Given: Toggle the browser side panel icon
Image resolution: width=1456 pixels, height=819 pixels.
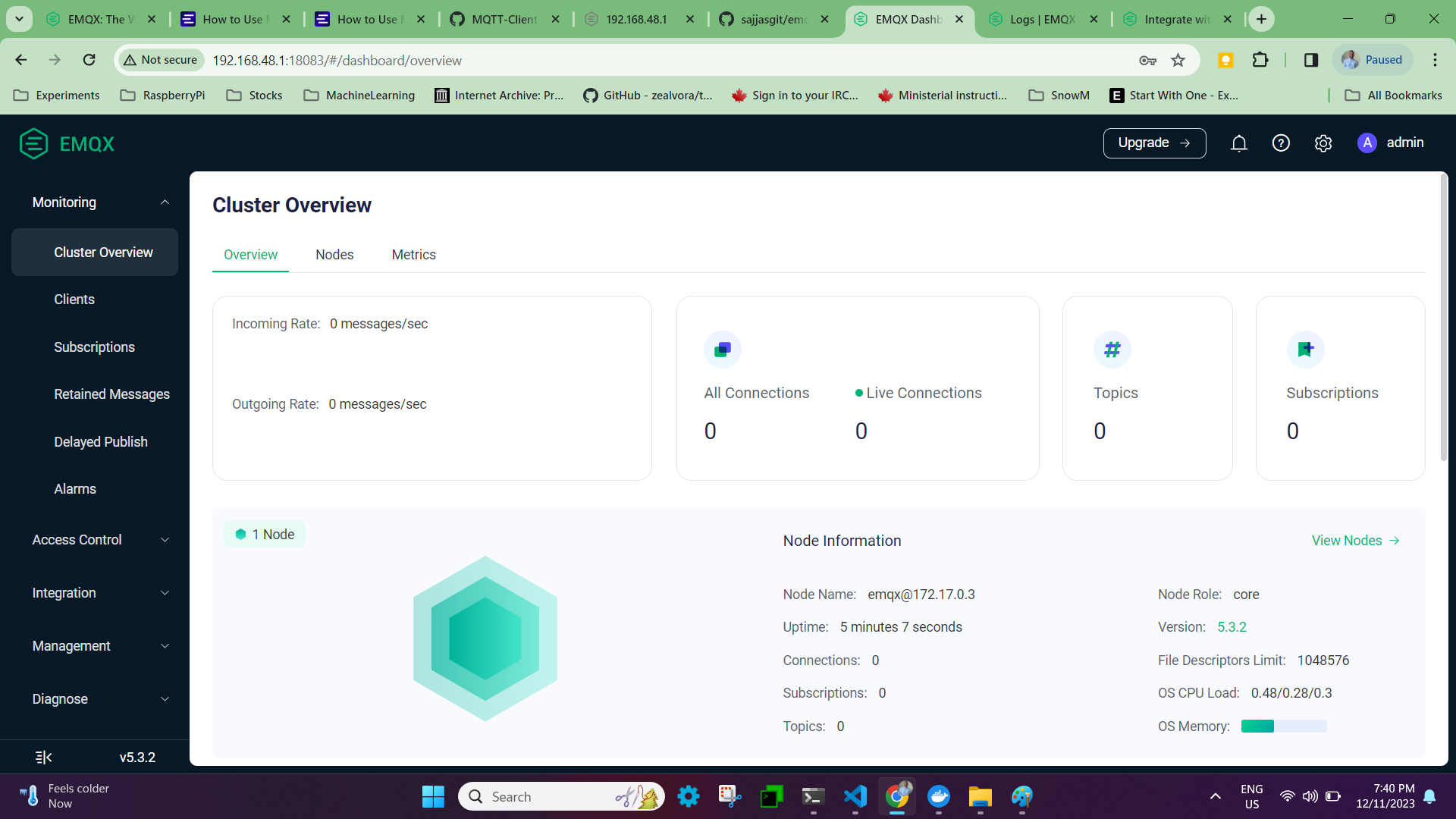Looking at the screenshot, I should point(1311,60).
